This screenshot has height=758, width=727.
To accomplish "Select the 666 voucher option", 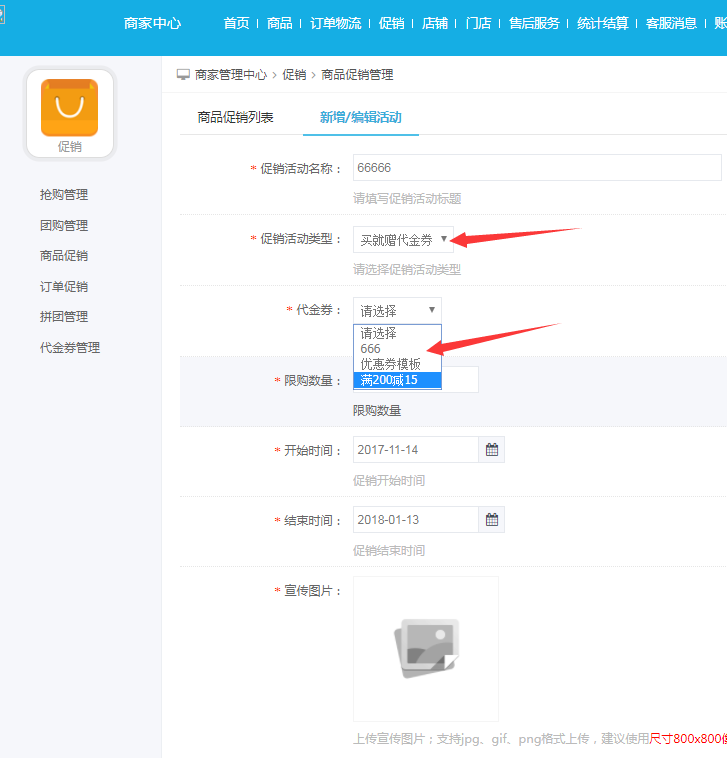I will pyautogui.click(x=371, y=349).
